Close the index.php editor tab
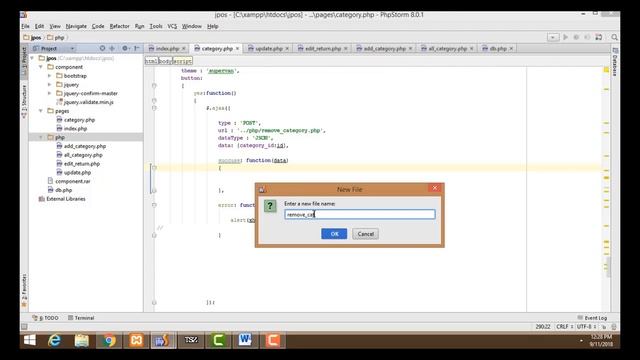Screen dimensions: 640x360 coord(184,49)
